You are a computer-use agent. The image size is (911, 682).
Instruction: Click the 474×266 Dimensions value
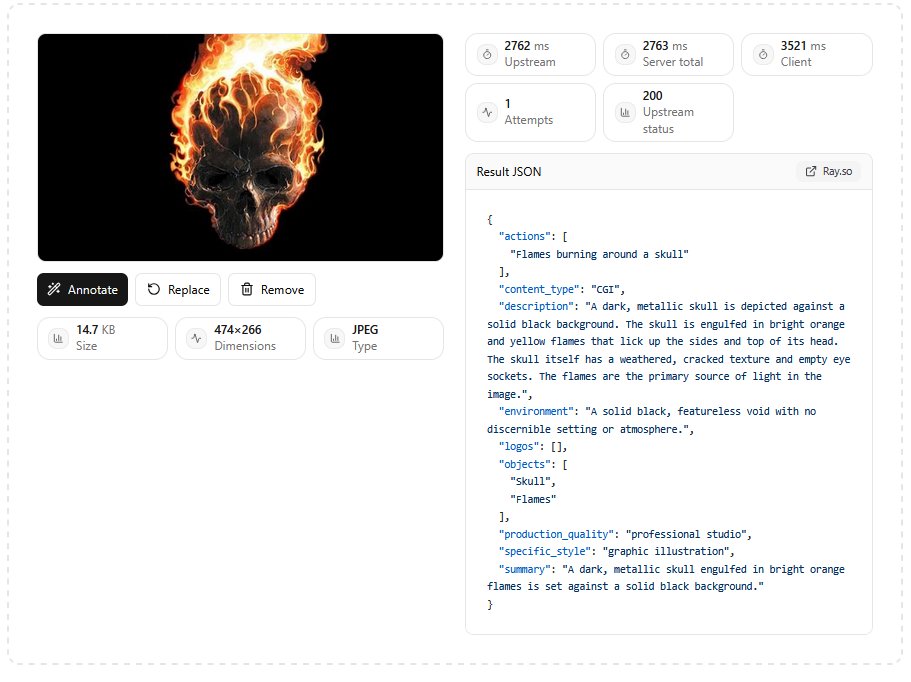238,330
